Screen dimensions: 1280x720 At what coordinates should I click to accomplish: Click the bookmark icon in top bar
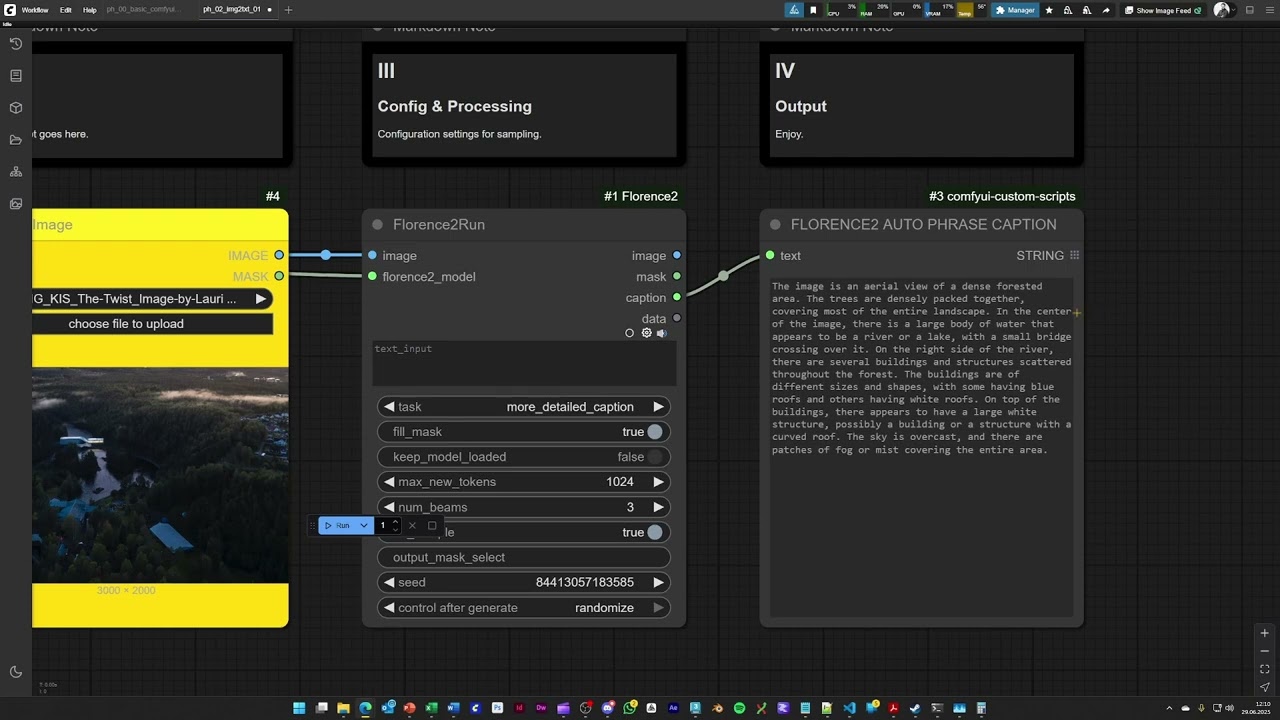[x=813, y=10]
